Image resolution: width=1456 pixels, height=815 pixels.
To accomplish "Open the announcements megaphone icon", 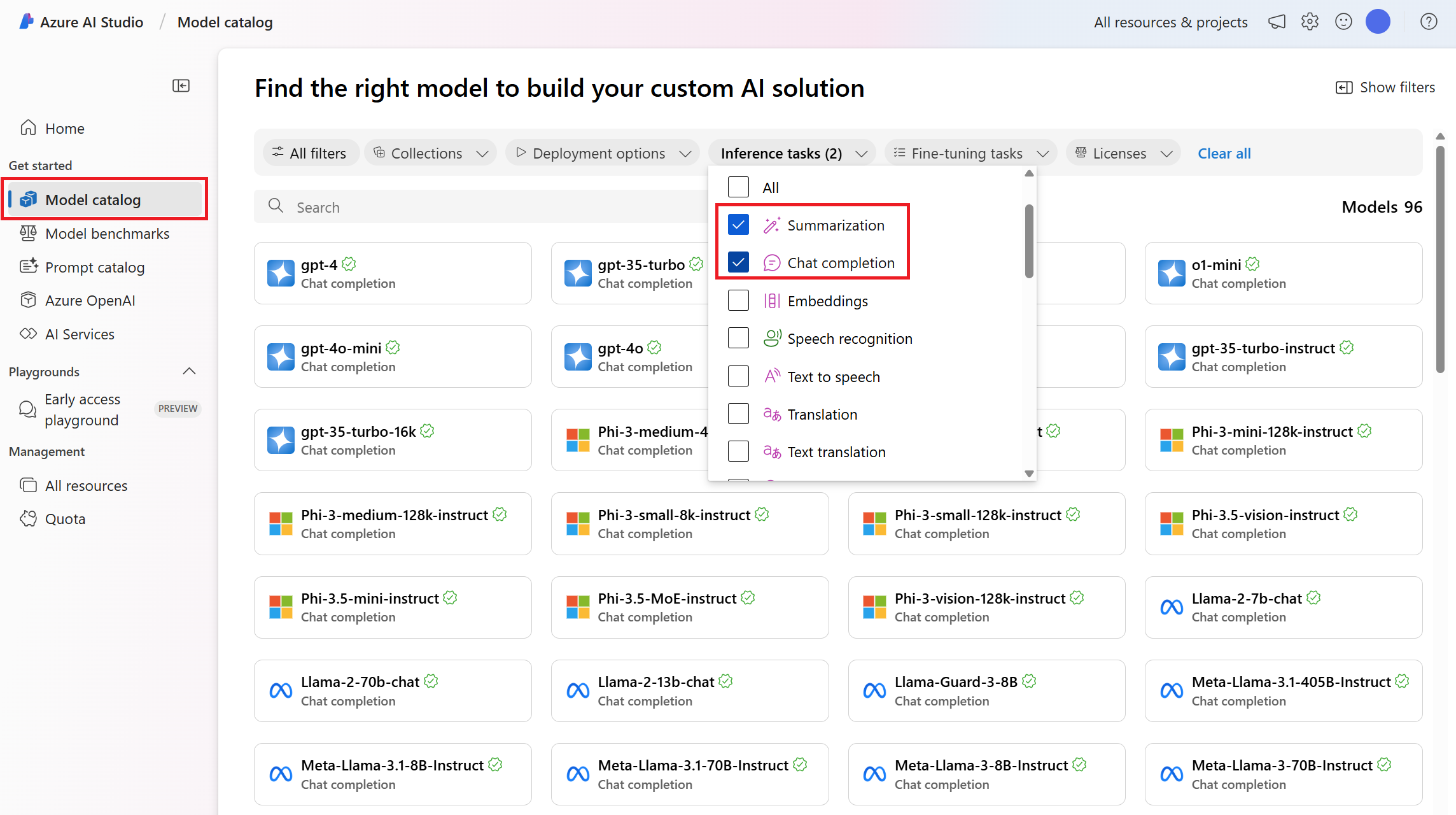I will 1277,22.
